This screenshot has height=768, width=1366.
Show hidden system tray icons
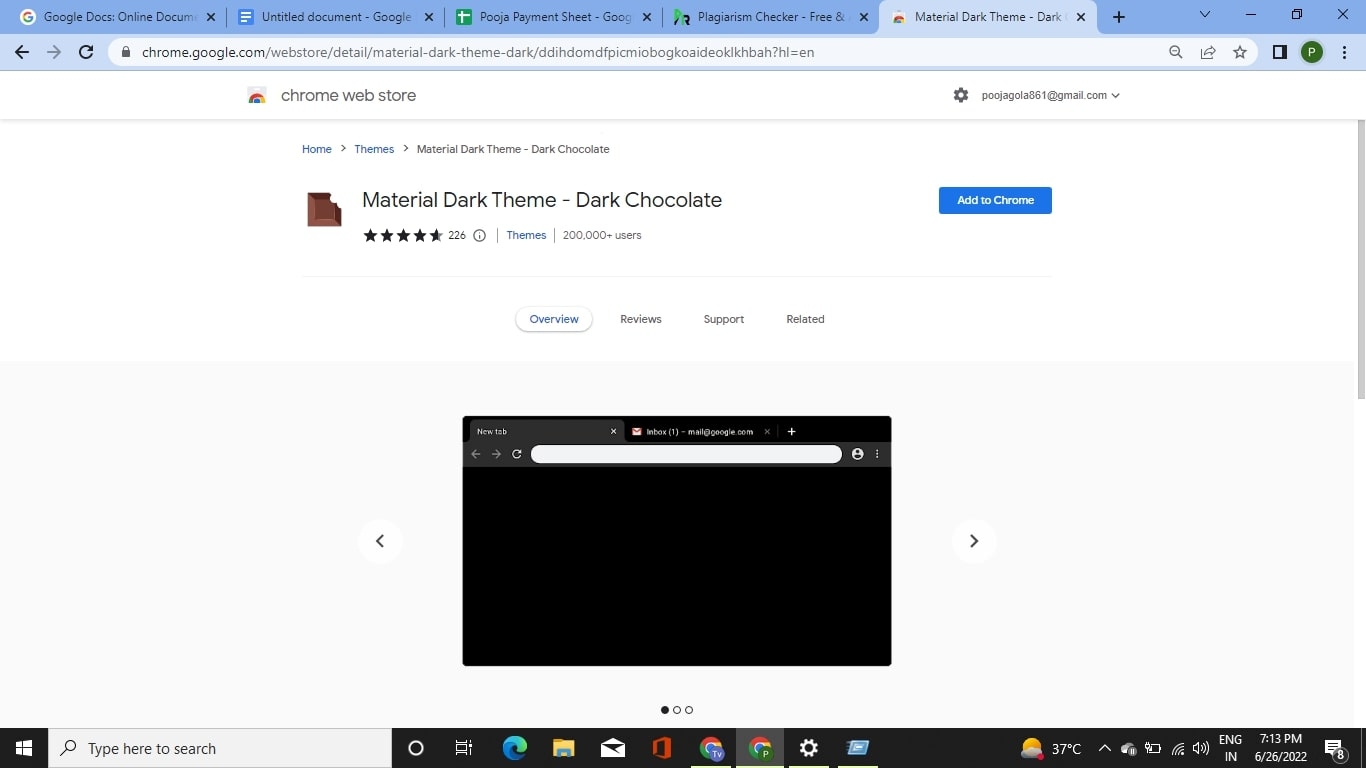coord(1105,748)
